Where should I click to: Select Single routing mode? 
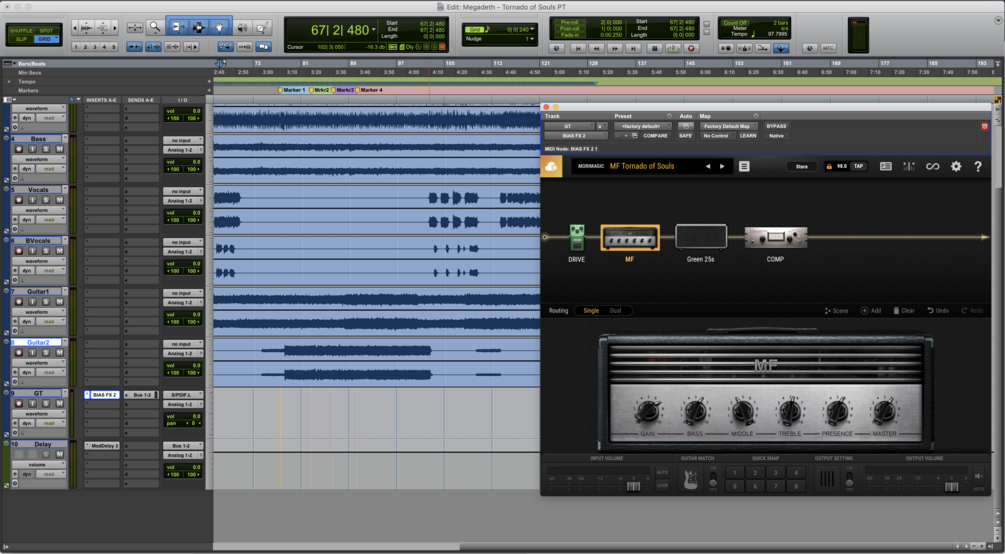(591, 310)
